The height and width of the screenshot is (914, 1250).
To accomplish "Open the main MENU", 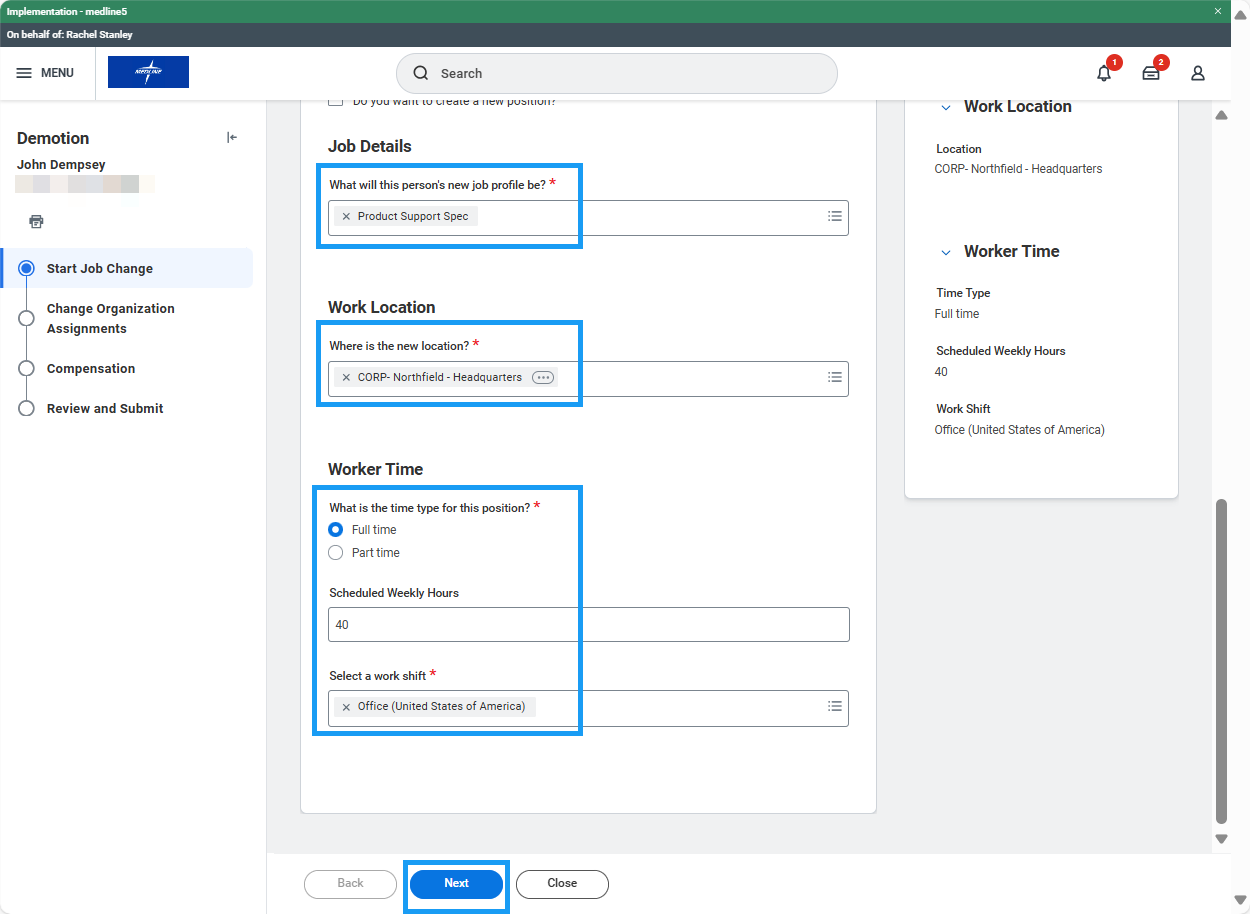I will 45,73.
